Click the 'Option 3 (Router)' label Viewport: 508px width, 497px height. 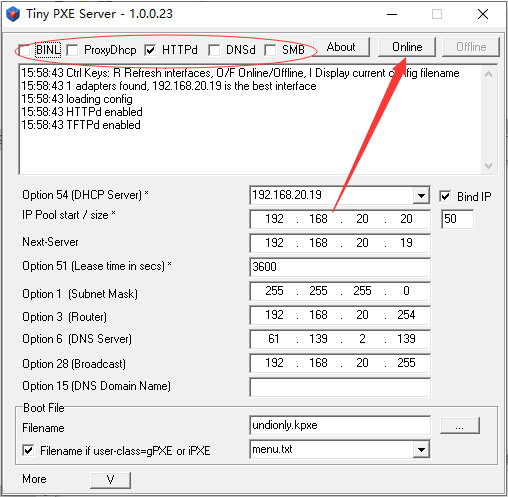pos(64,317)
